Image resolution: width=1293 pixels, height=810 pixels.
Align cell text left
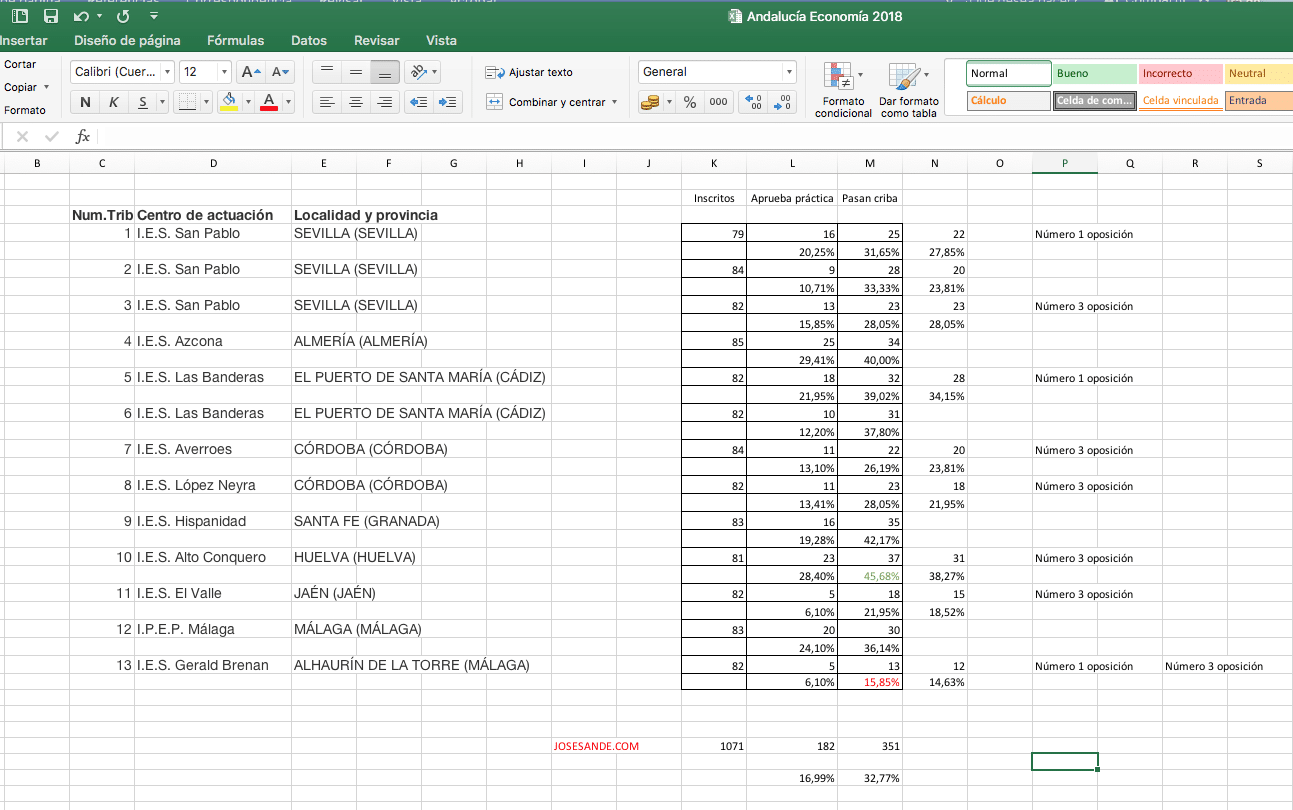point(327,102)
